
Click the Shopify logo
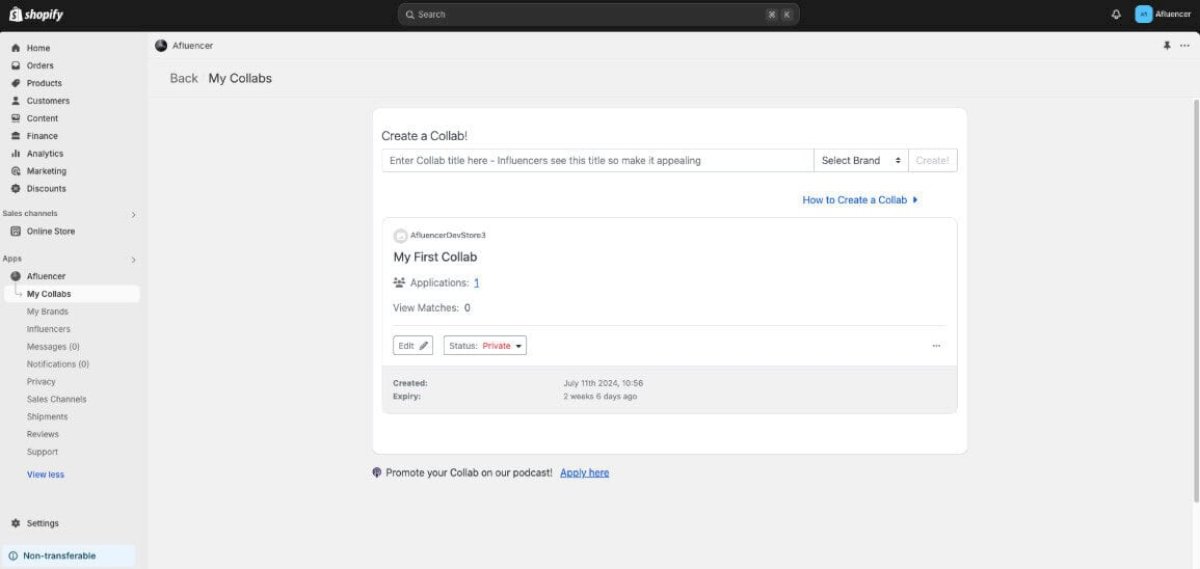tap(36, 14)
